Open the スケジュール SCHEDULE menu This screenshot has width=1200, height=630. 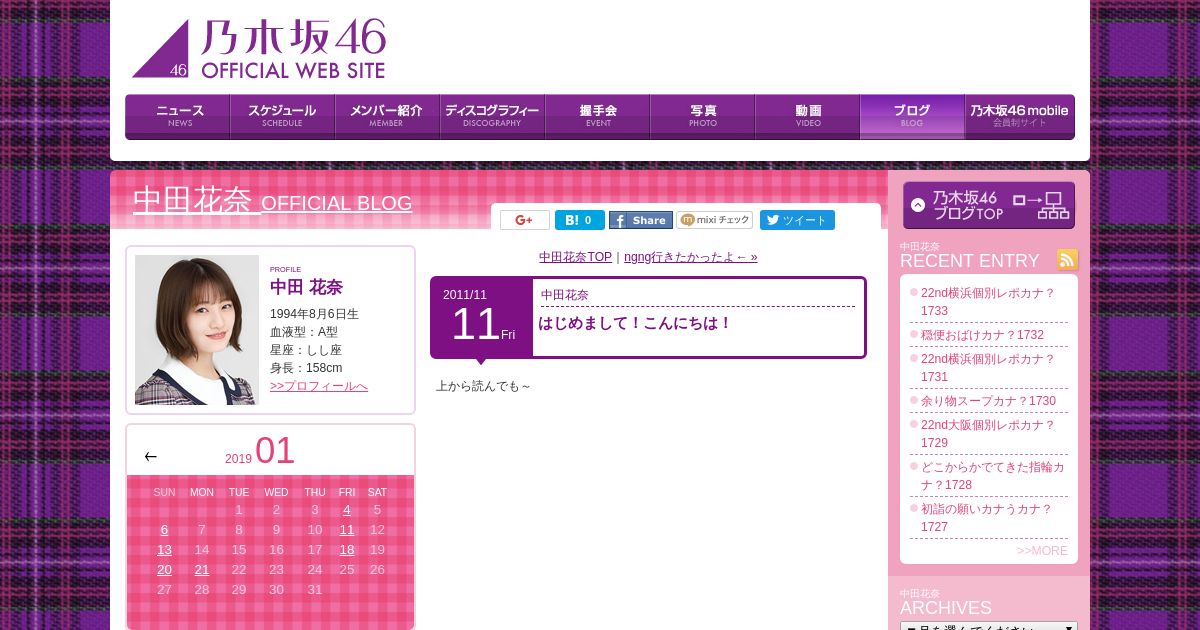pos(282,117)
